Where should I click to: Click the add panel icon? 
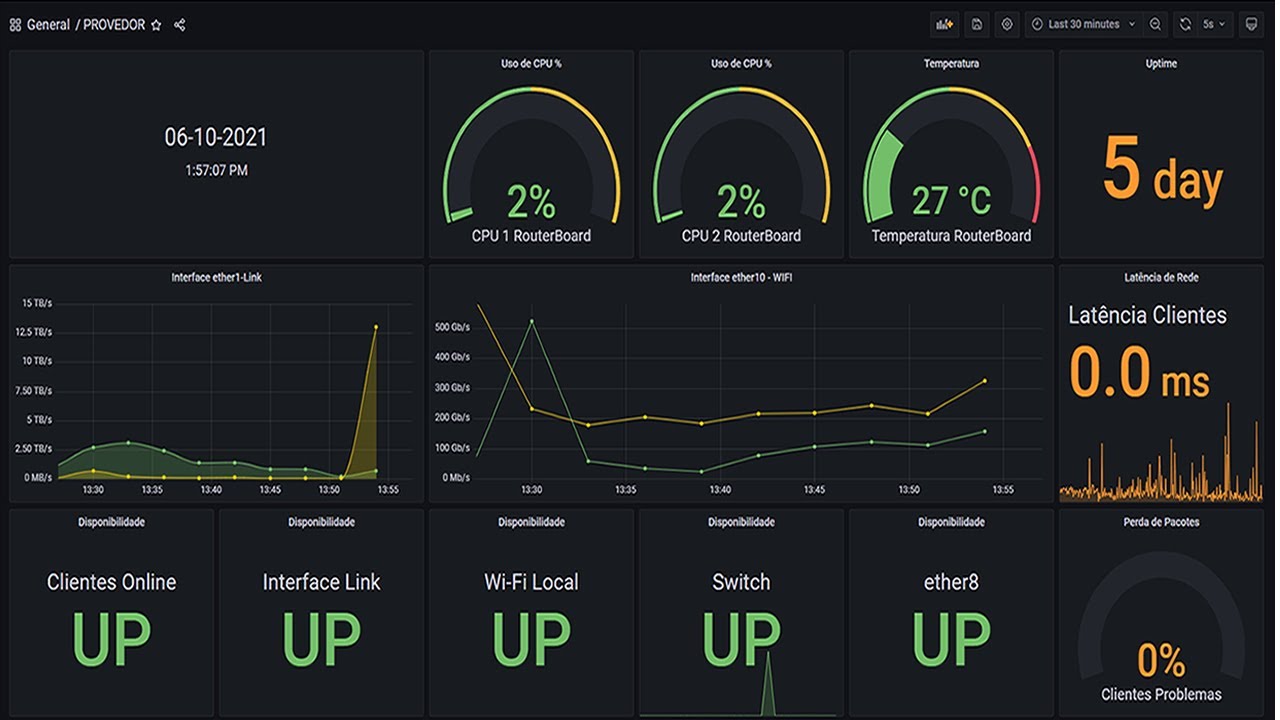point(944,24)
